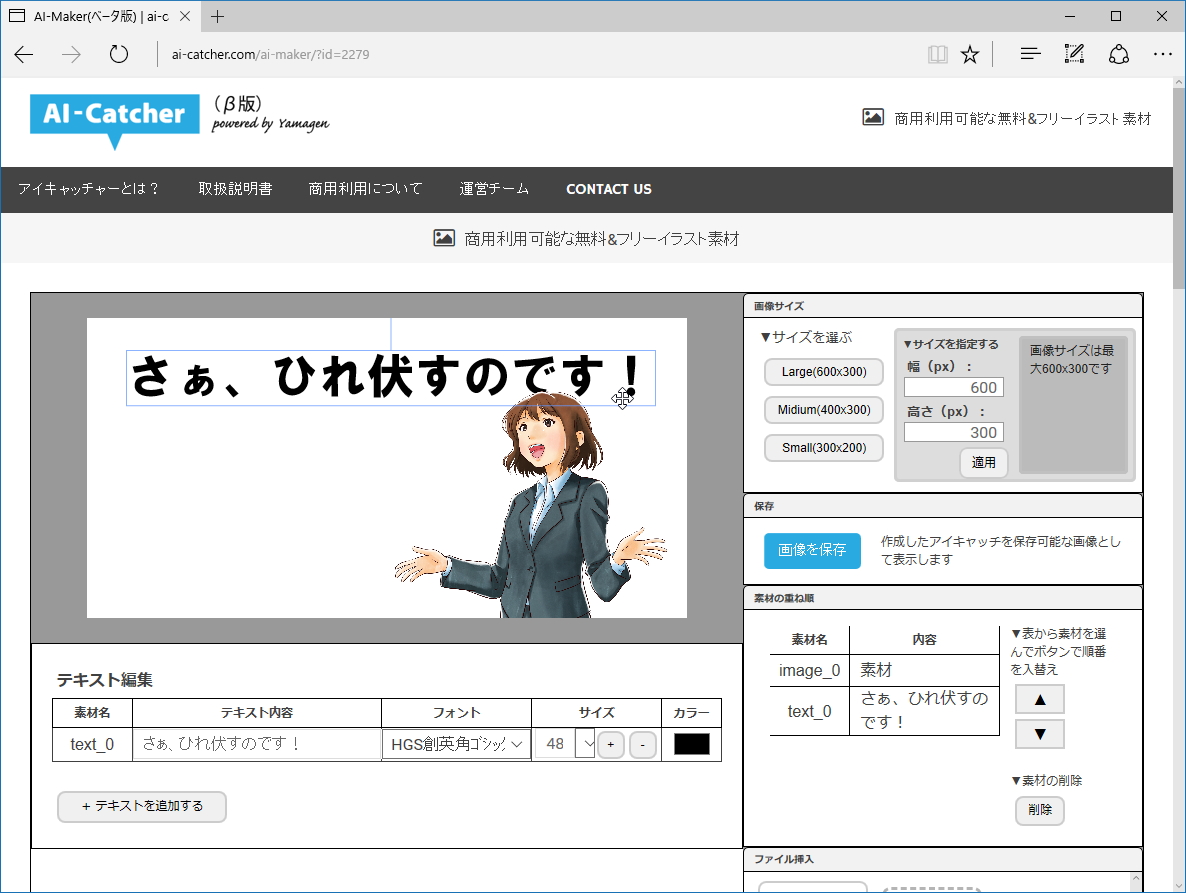Image resolution: width=1186 pixels, height=893 pixels.
Task: Add this page to favorites via the star icon
Action: tap(970, 54)
